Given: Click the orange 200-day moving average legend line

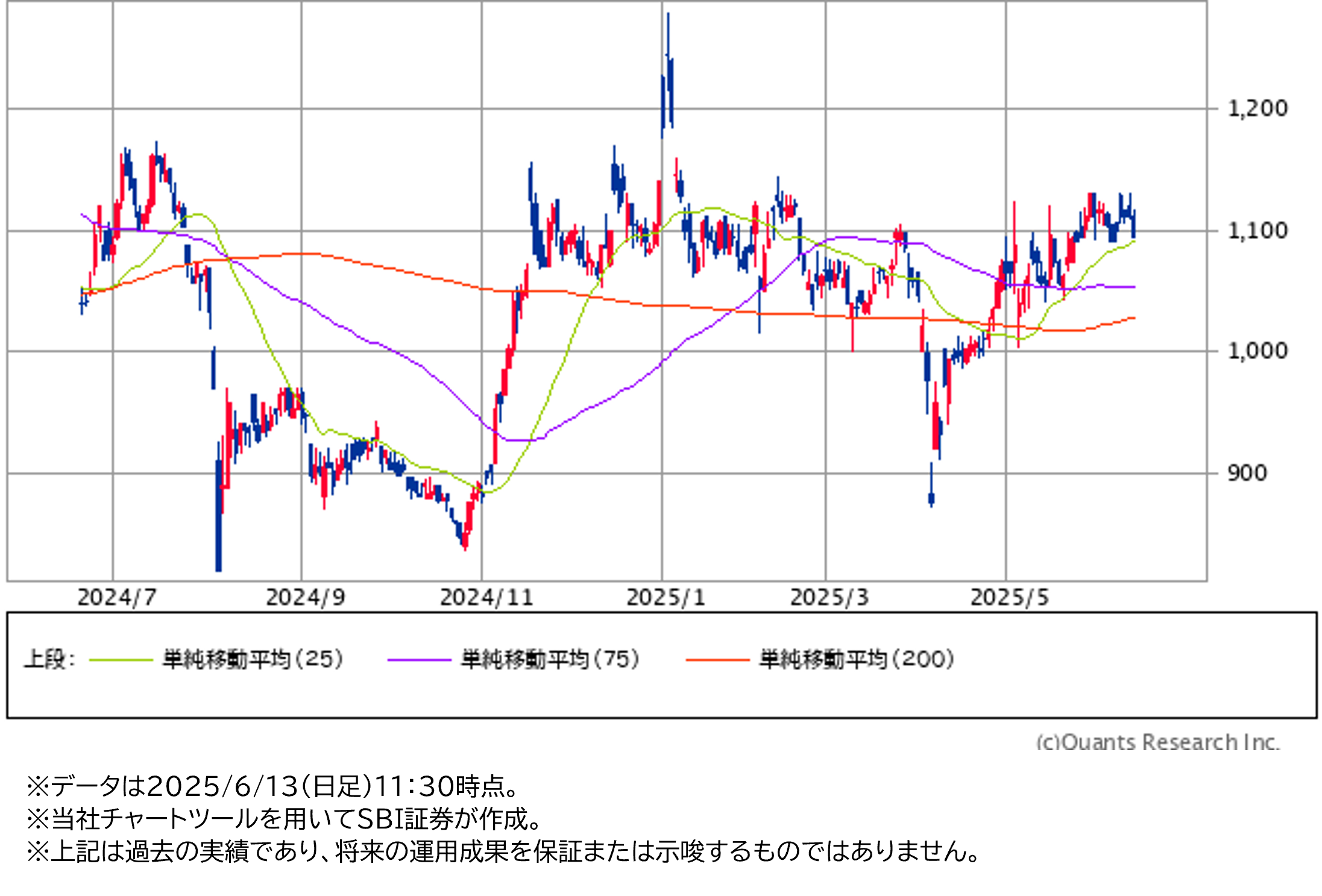Looking at the screenshot, I should 717,660.
